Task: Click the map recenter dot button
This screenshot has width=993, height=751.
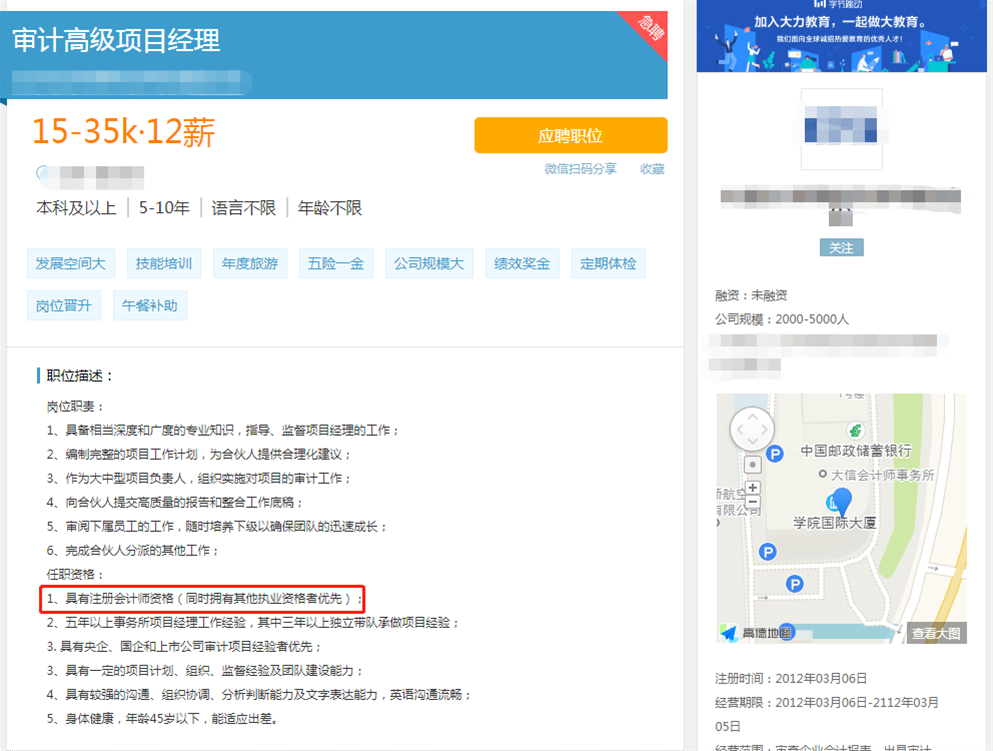Action: [752, 465]
